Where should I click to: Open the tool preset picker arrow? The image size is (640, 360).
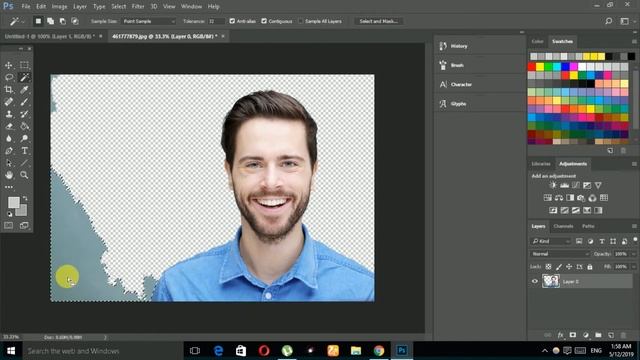tap(23, 21)
